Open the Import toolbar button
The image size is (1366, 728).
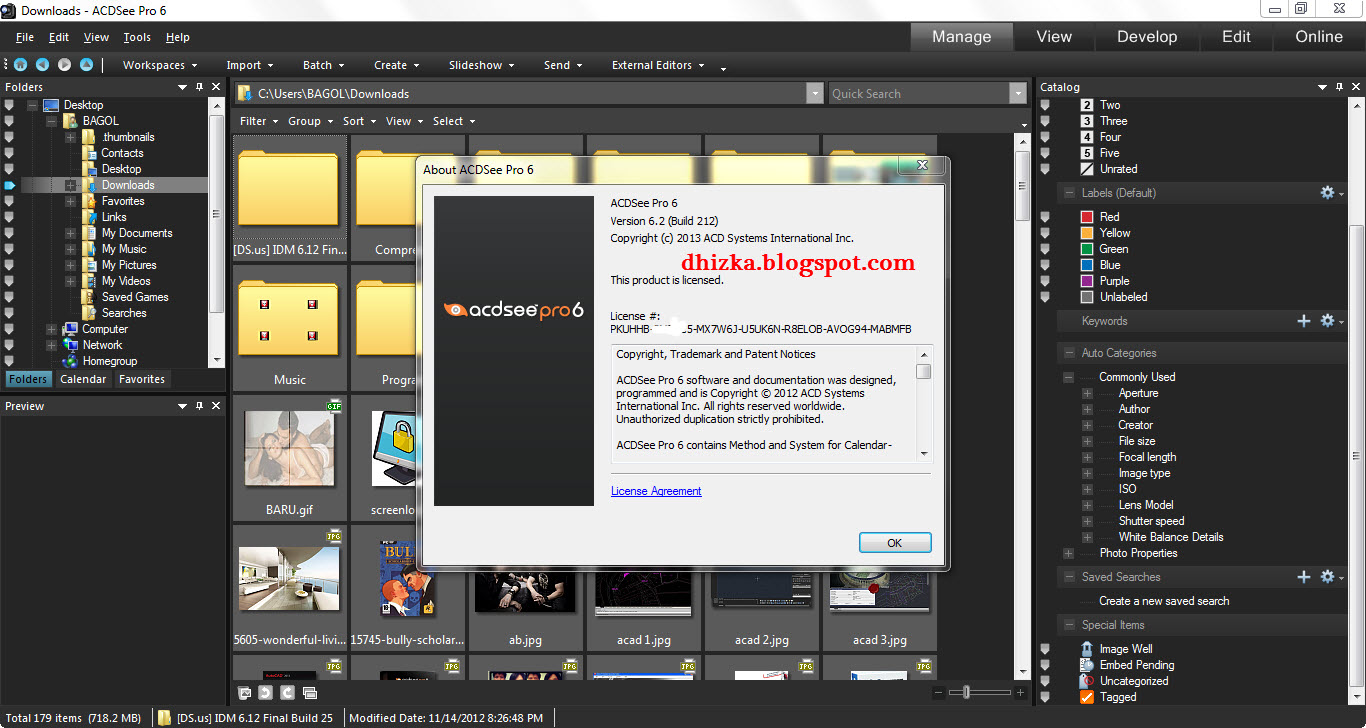pyautogui.click(x=250, y=65)
